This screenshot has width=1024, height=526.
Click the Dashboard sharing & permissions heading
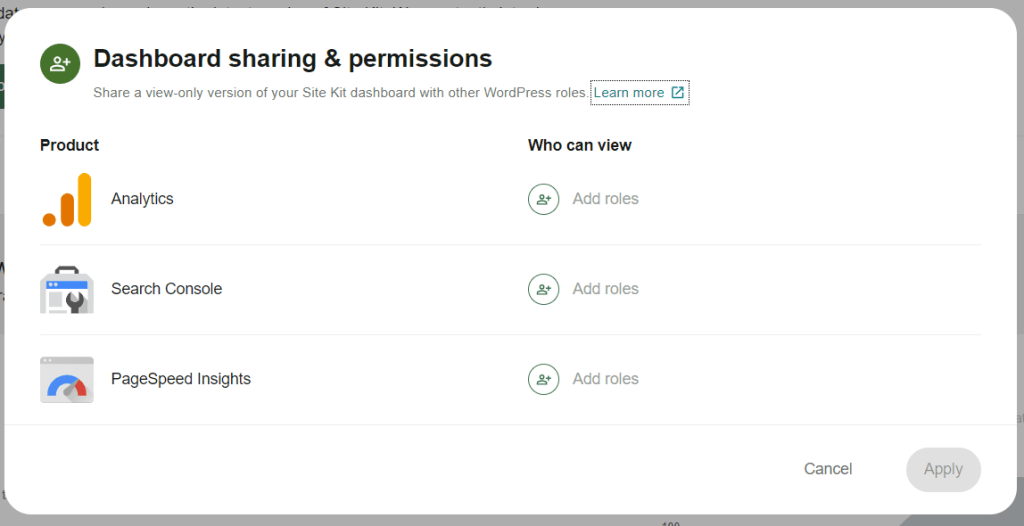click(x=293, y=59)
